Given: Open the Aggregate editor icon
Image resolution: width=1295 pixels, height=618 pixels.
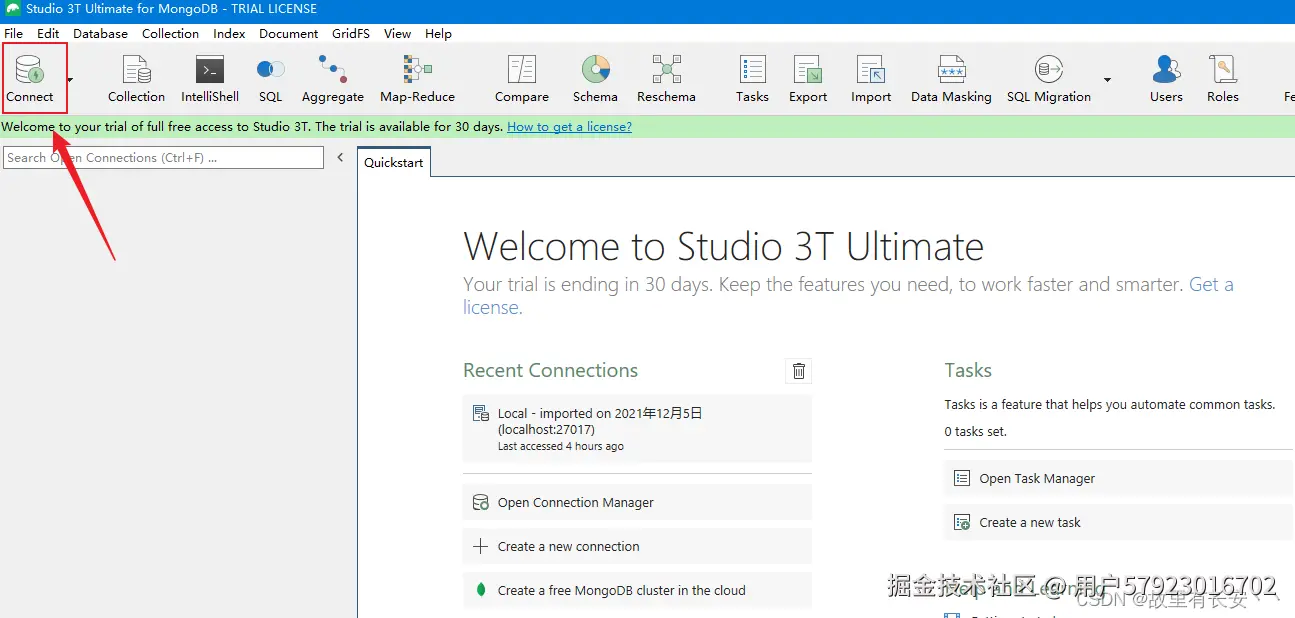Looking at the screenshot, I should (333, 78).
